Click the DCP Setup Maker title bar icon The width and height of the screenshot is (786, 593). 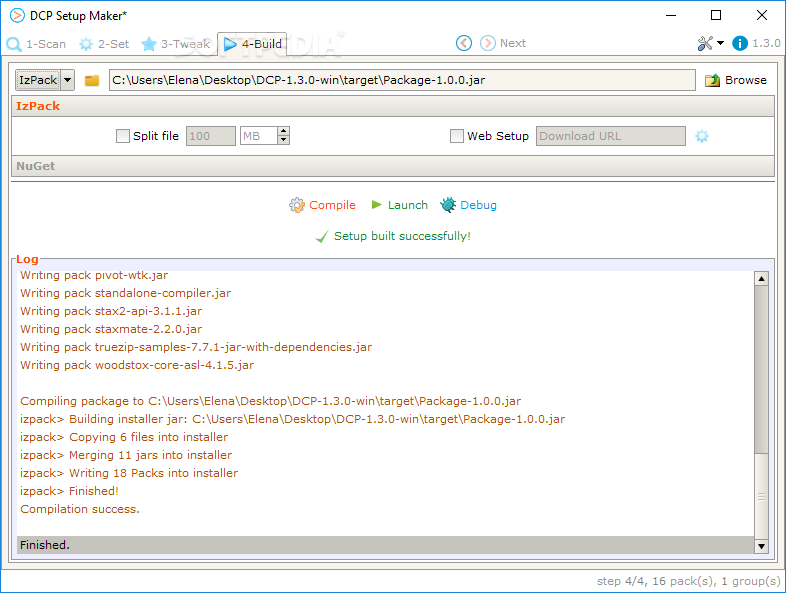17,16
